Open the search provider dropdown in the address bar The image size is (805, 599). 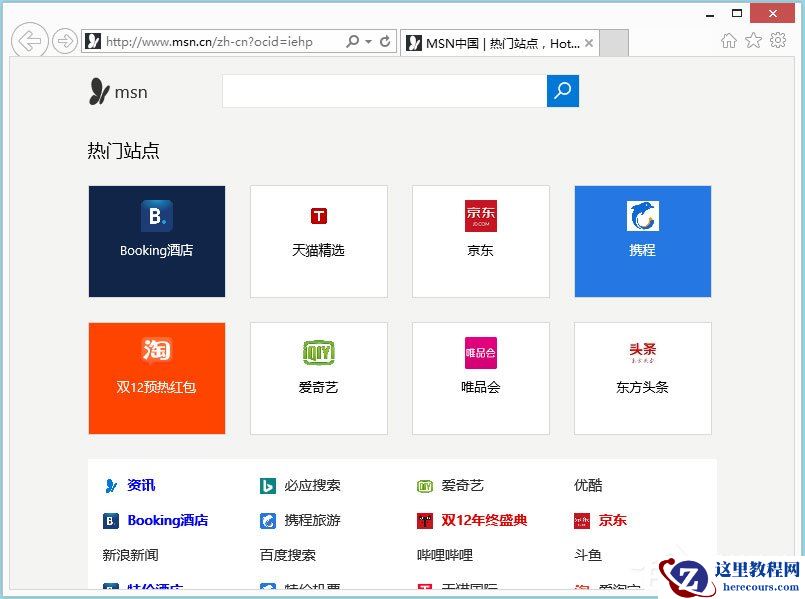[x=368, y=41]
